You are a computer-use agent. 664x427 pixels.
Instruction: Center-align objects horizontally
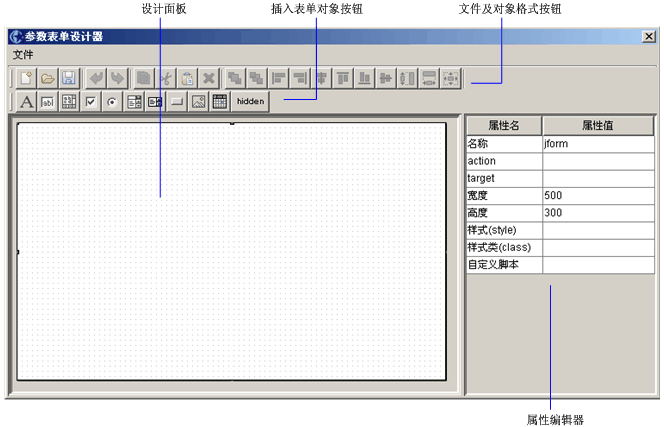pos(321,78)
